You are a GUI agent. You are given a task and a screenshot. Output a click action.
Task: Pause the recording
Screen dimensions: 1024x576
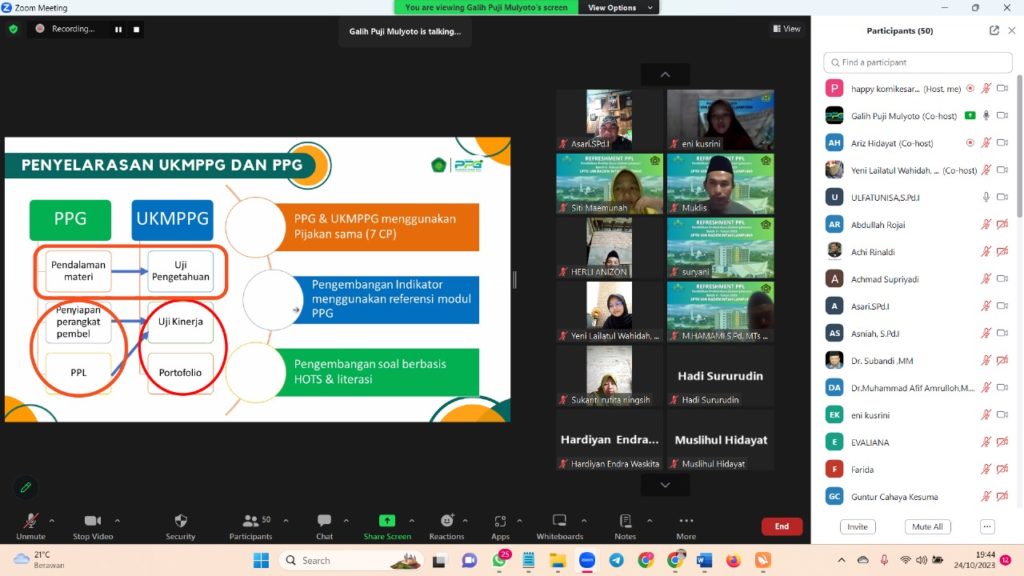coord(118,29)
